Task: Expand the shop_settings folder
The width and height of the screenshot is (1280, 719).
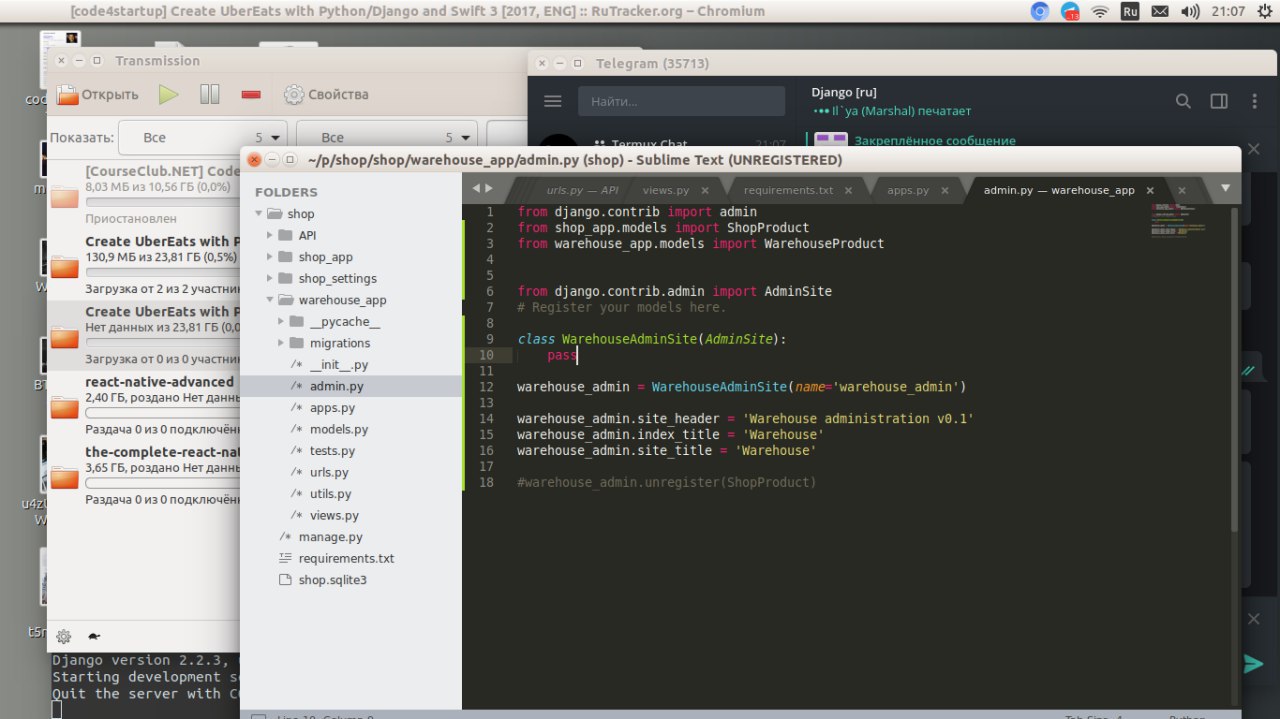Action: (x=271, y=278)
